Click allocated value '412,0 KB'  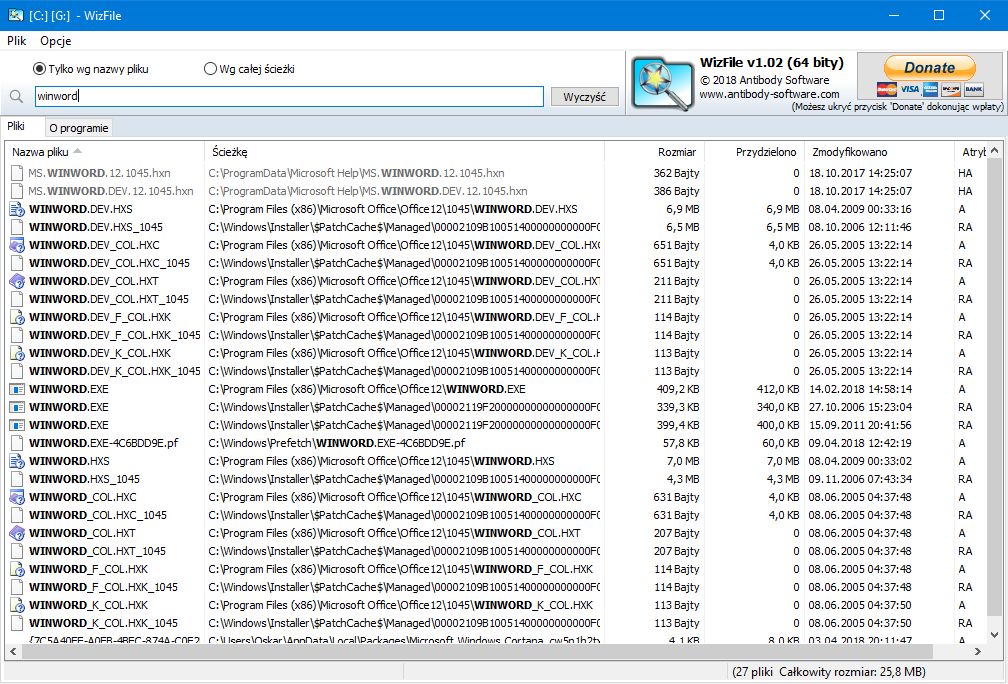[x=778, y=389]
